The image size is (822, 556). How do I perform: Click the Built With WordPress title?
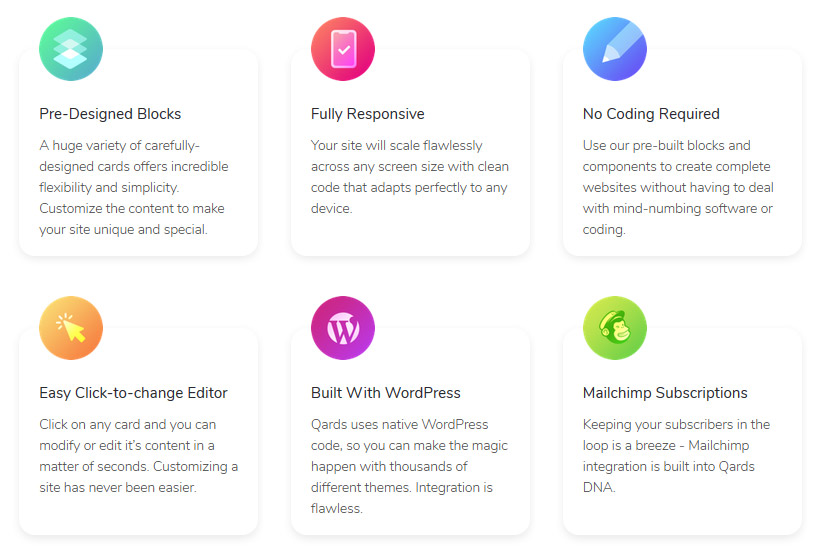[385, 393]
